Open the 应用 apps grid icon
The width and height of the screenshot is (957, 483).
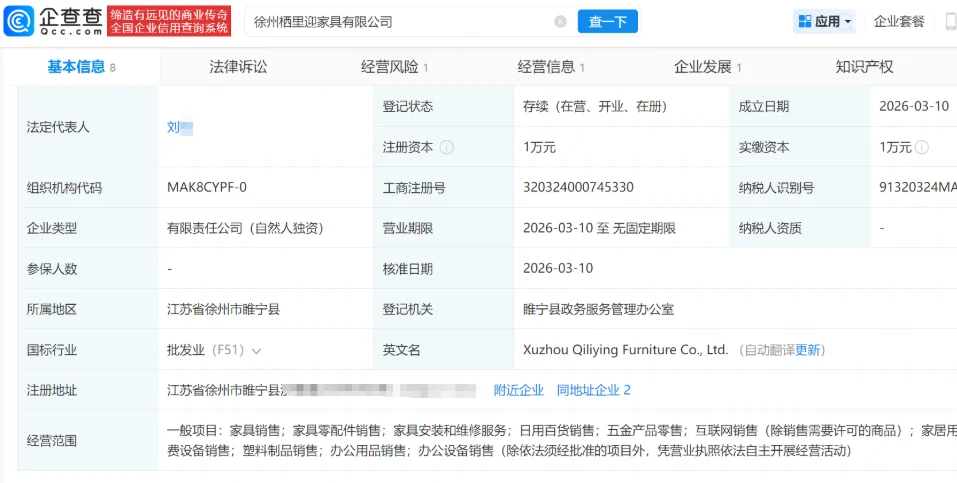click(x=804, y=22)
